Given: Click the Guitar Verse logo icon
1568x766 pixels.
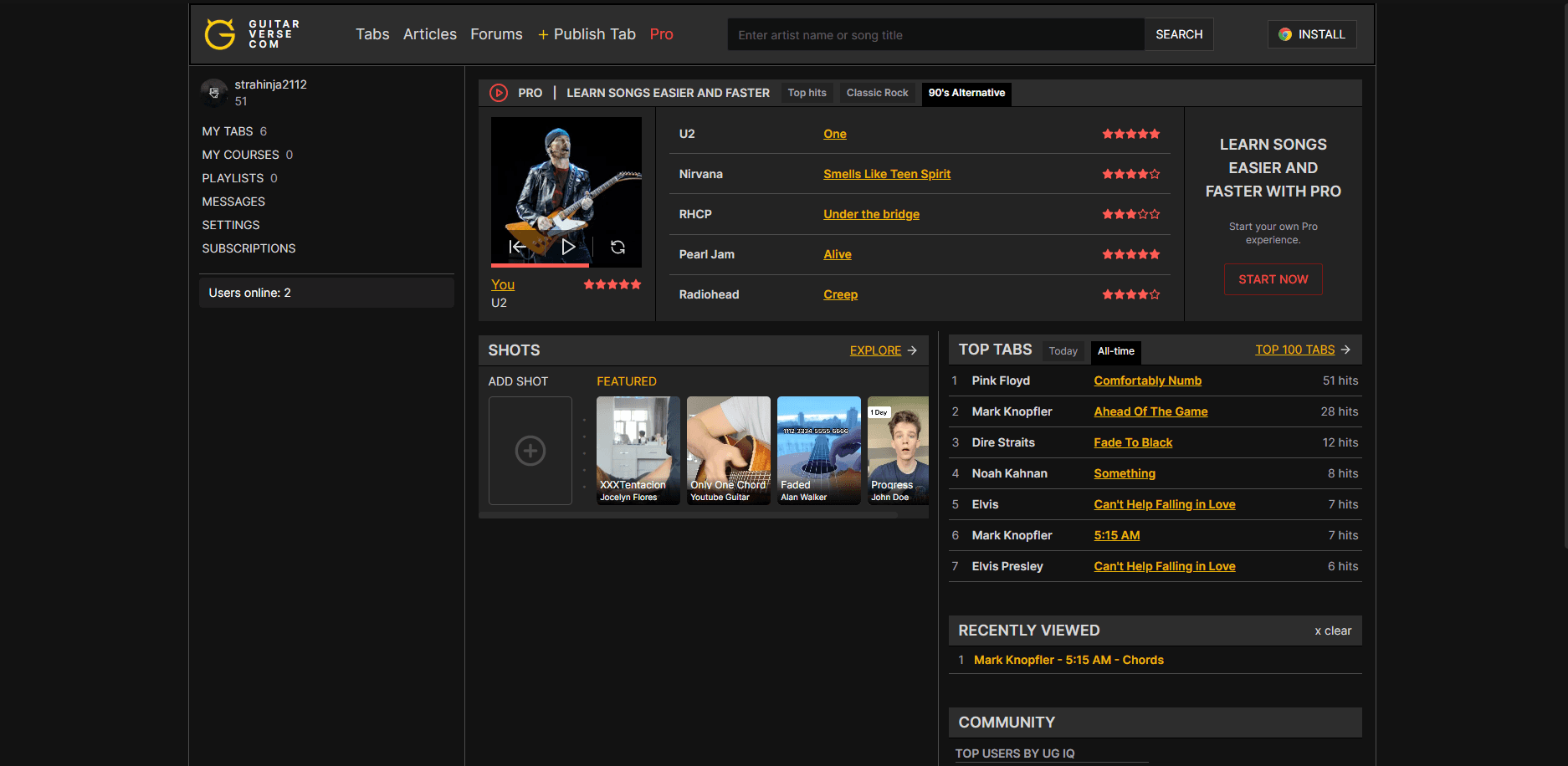Looking at the screenshot, I should (x=220, y=34).
